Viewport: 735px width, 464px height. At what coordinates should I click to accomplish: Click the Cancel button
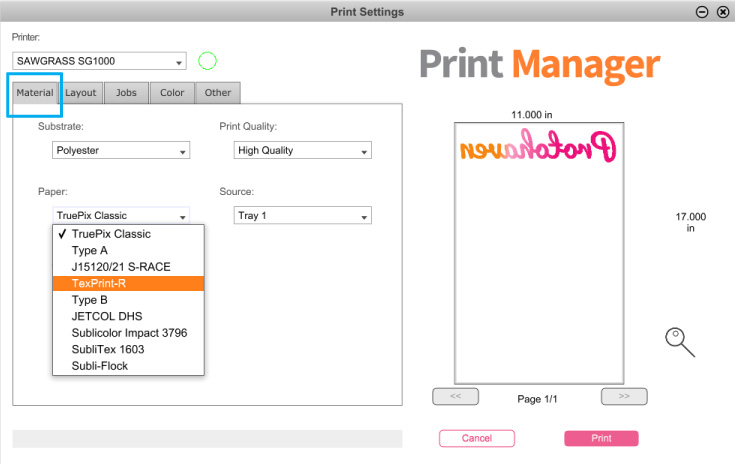click(x=477, y=438)
